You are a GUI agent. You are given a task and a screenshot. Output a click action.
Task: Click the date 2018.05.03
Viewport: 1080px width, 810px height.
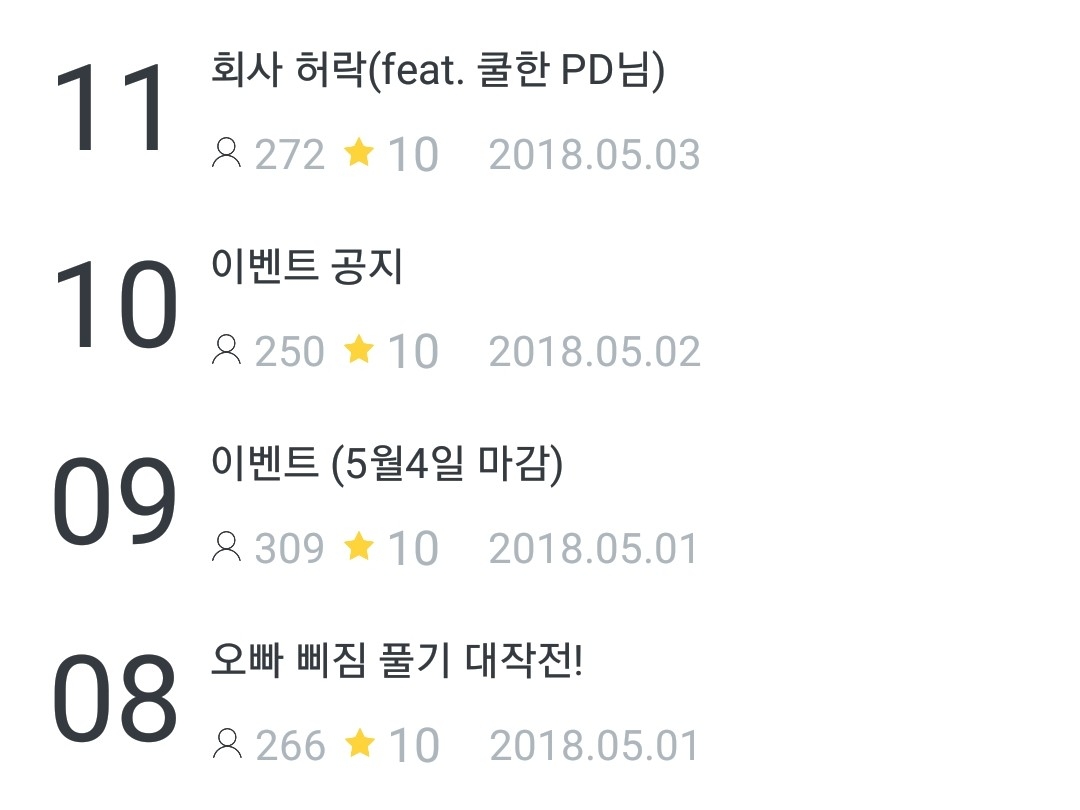tap(594, 155)
